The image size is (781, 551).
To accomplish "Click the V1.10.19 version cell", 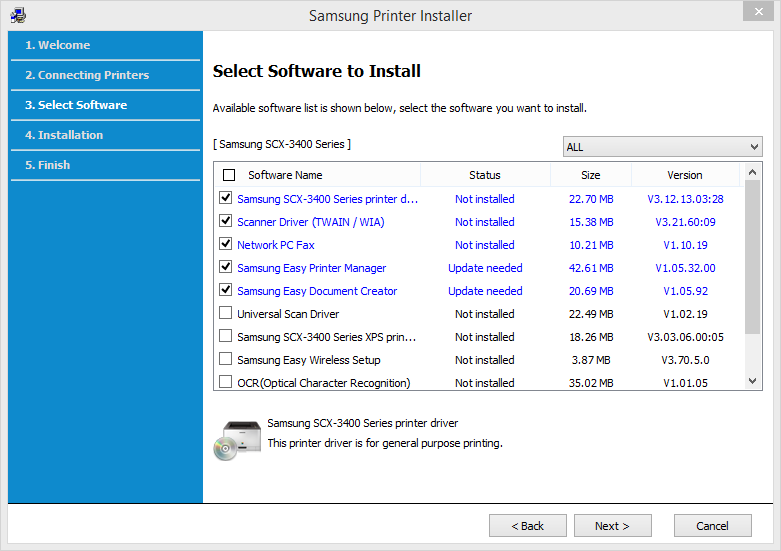I will point(685,245).
